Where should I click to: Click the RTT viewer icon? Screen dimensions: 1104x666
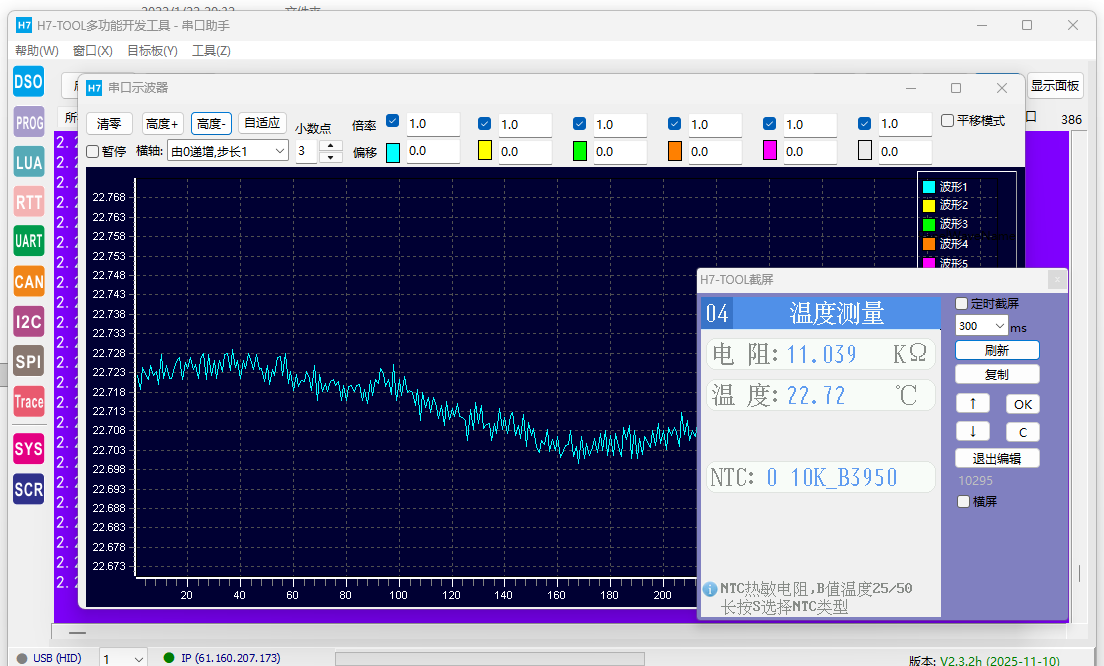click(29, 202)
